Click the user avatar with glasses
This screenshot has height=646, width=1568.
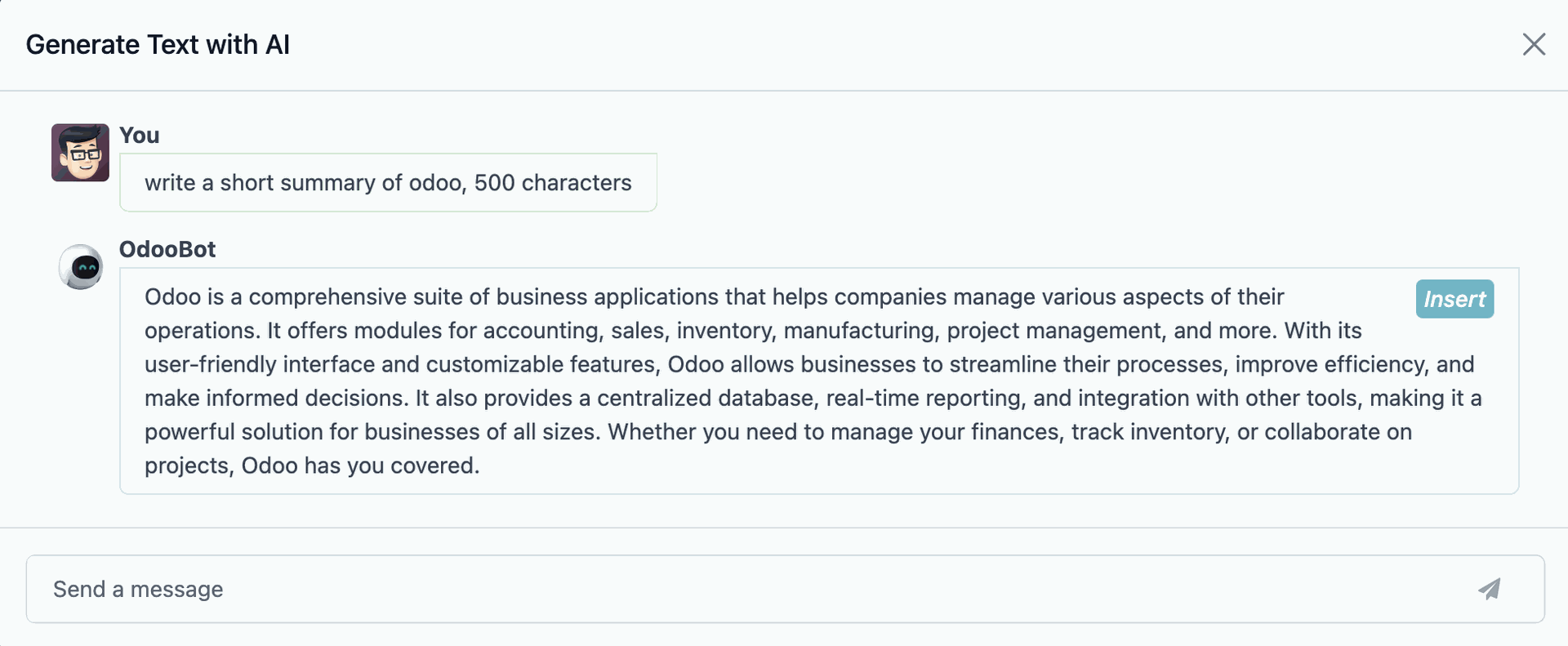tap(80, 153)
